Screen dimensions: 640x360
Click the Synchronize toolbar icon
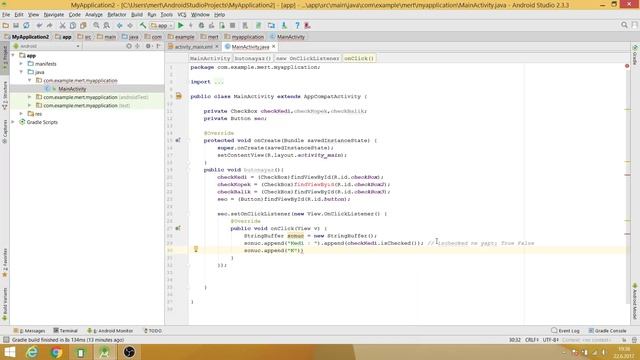tap(26, 25)
